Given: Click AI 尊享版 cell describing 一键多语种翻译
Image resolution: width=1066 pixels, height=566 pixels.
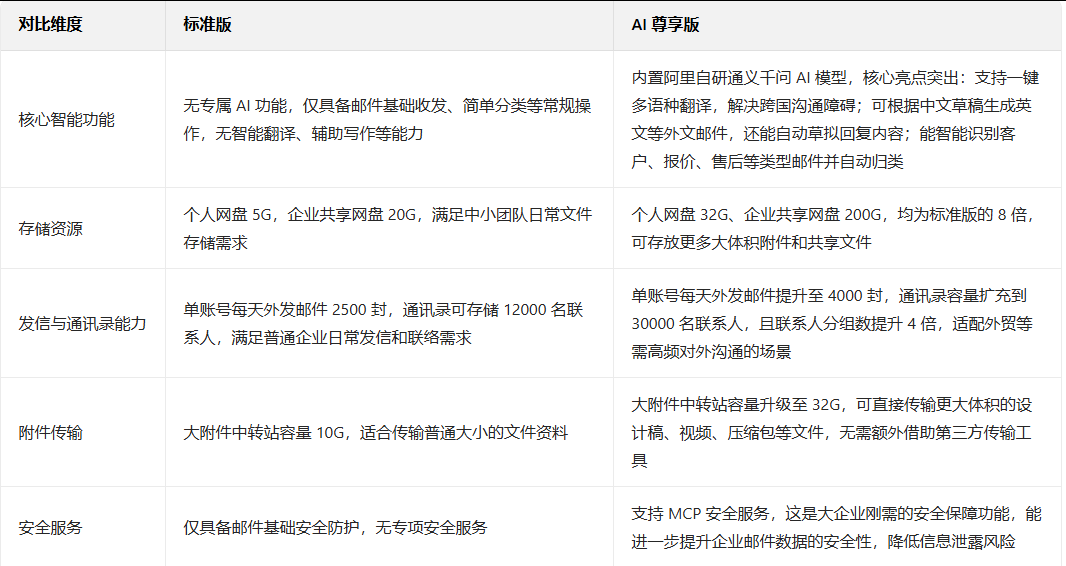Looking at the screenshot, I should coord(836,120).
